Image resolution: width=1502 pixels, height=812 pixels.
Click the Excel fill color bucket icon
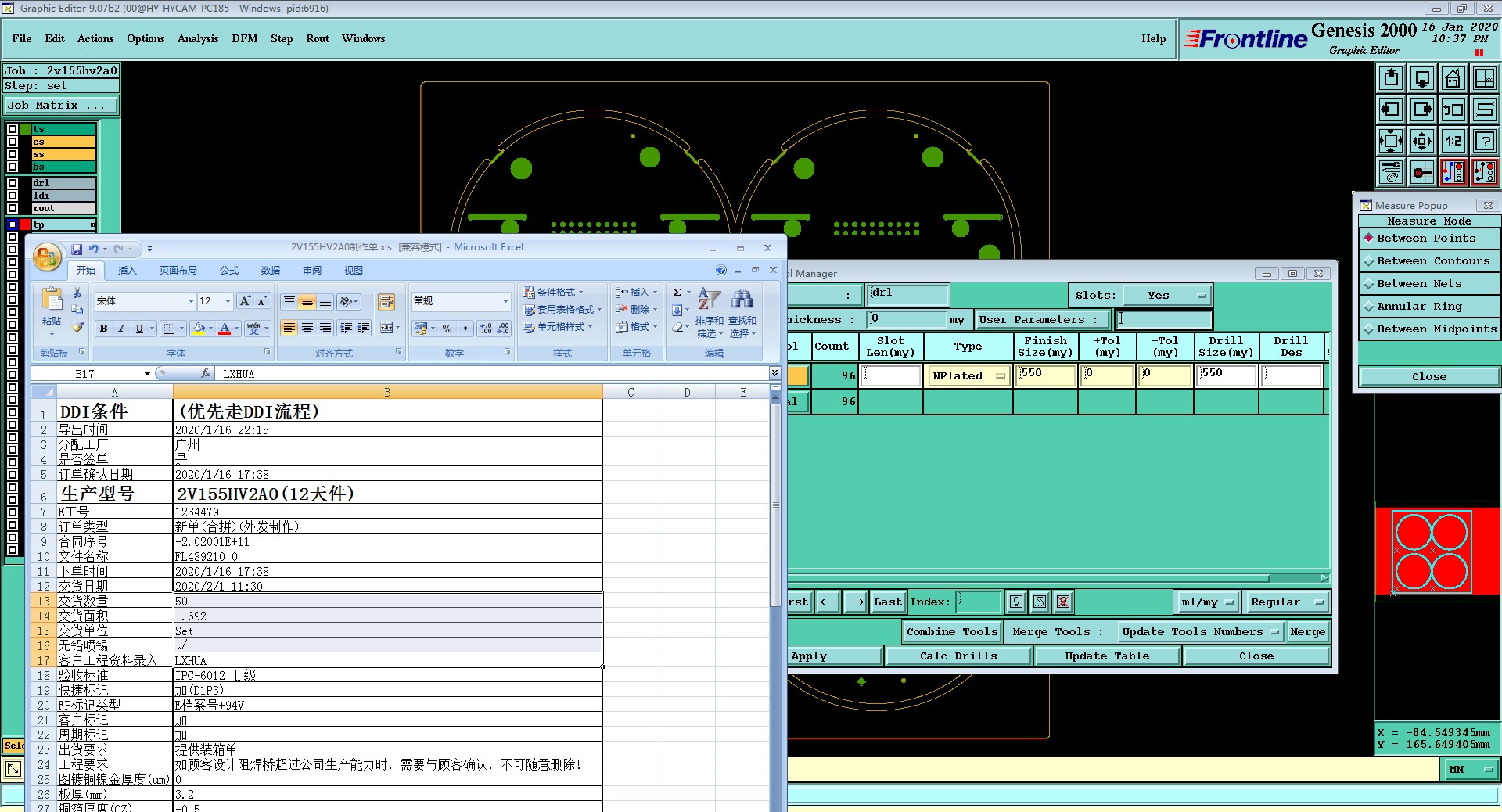click(199, 329)
